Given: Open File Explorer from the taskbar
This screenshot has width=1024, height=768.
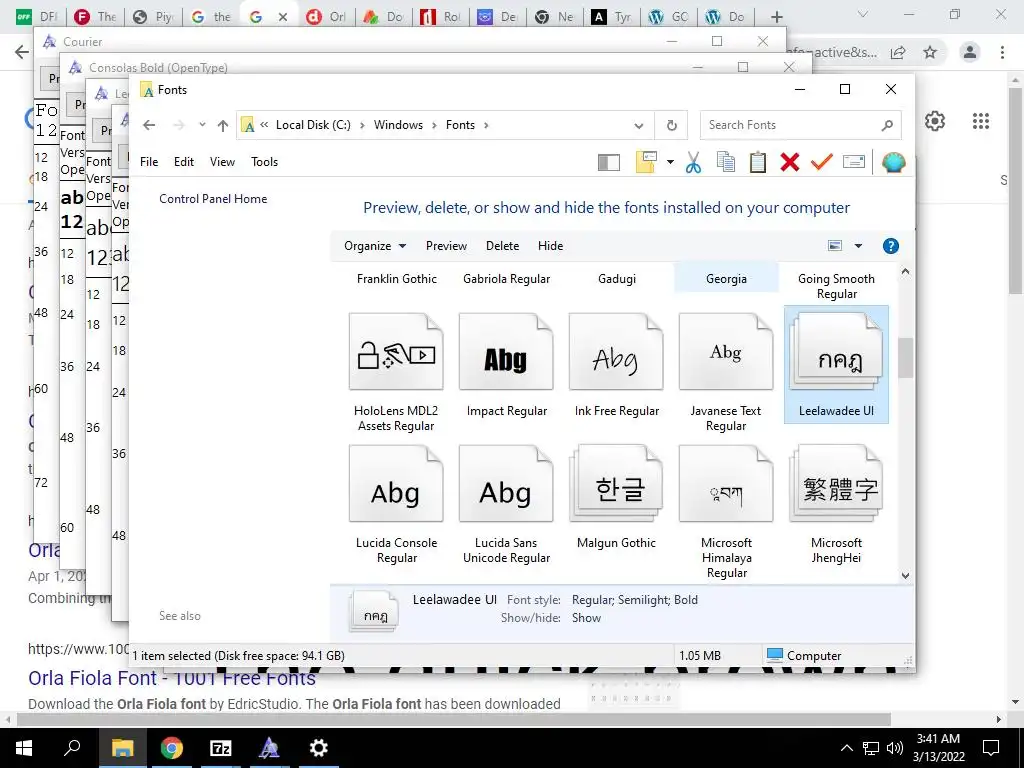Looking at the screenshot, I should pyautogui.click(x=122, y=748).
